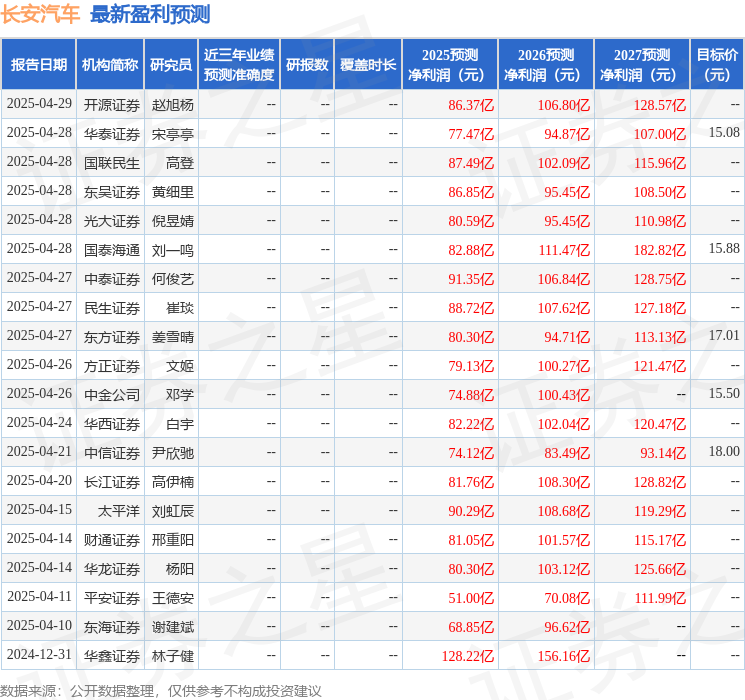The height and width of the screenshot is (700, 745).
Task: Open the 平安证券 institution entry
Action: pyautogui.click(x=112, y=598)
